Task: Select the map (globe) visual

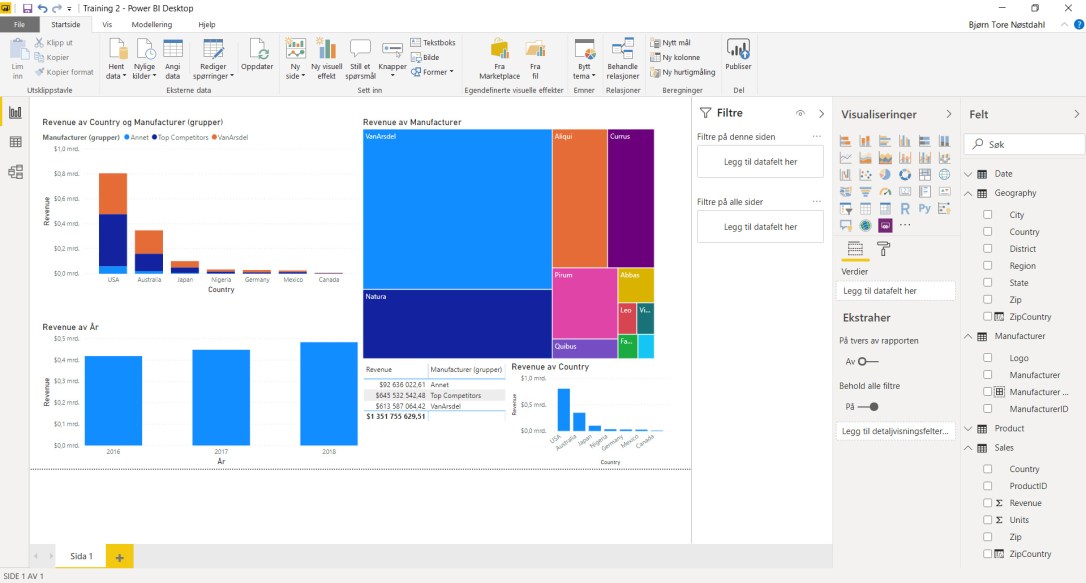Action: tap(944, 174)
